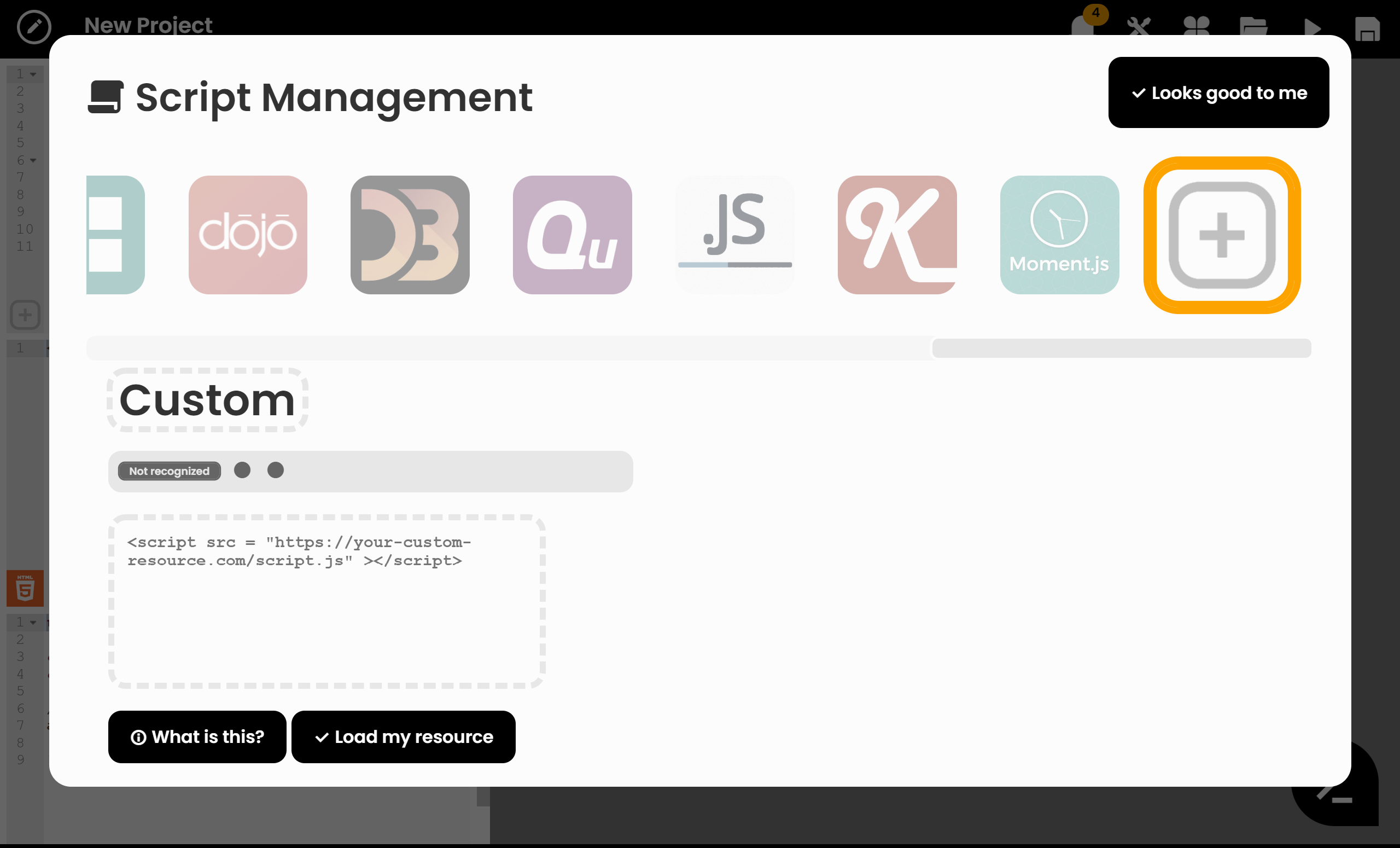
Task: Collapse fold arrow on line 6 of top editor
Action: point(33,160)
